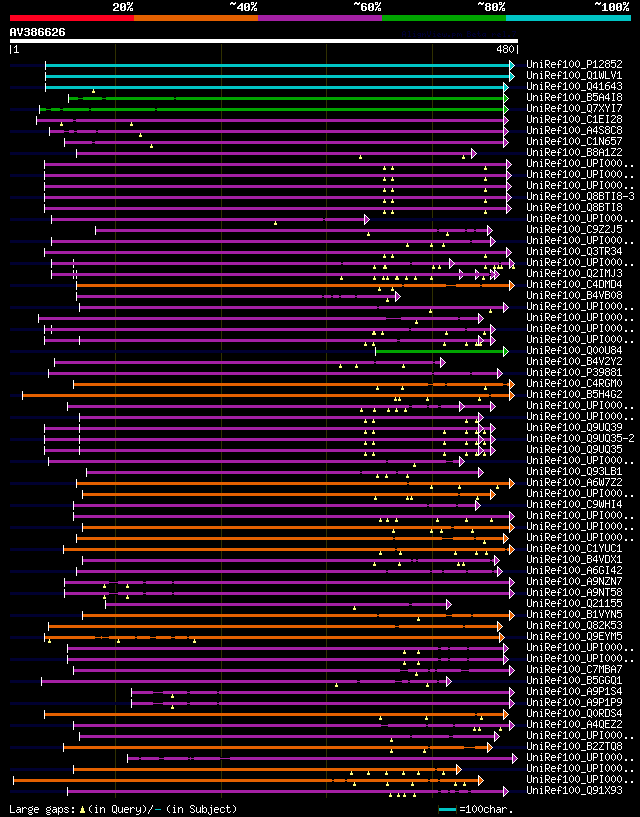
Task: Open hit UniRef100_Q7XYI7
Action: coord(574,108)
